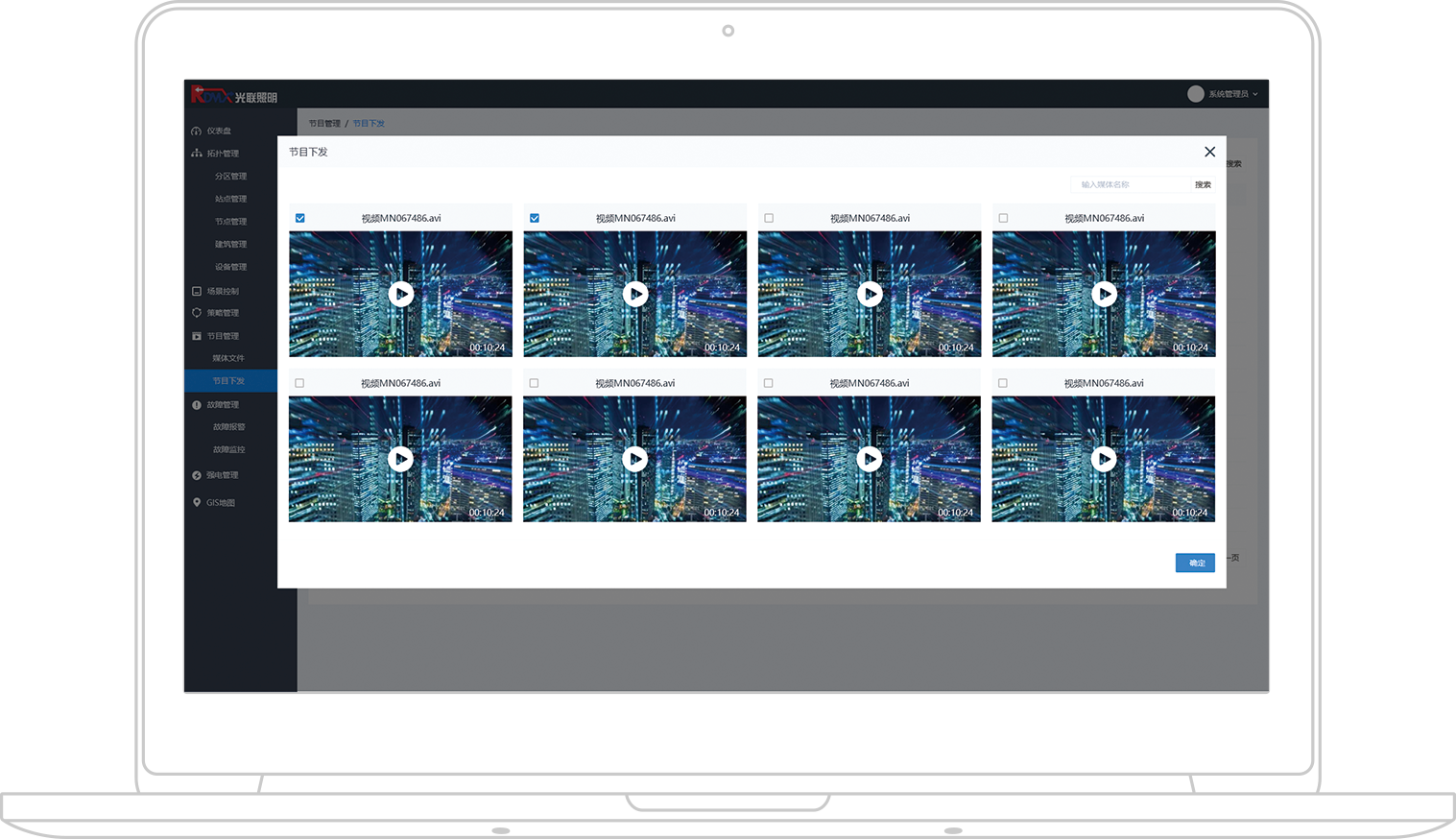The image size is (1456, 839).
Task: Click the 强电管理 lightning bolt icon
Action: pos(197,475)
